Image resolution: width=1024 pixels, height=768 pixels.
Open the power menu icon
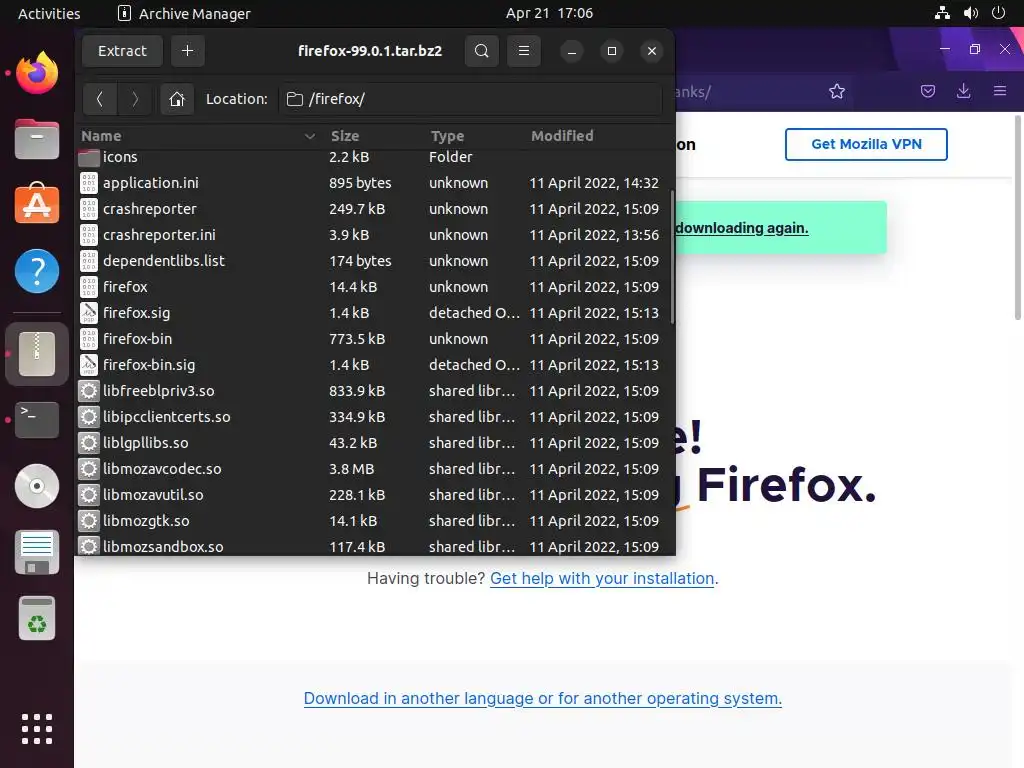pyautogui.click(x=999, y=13)
